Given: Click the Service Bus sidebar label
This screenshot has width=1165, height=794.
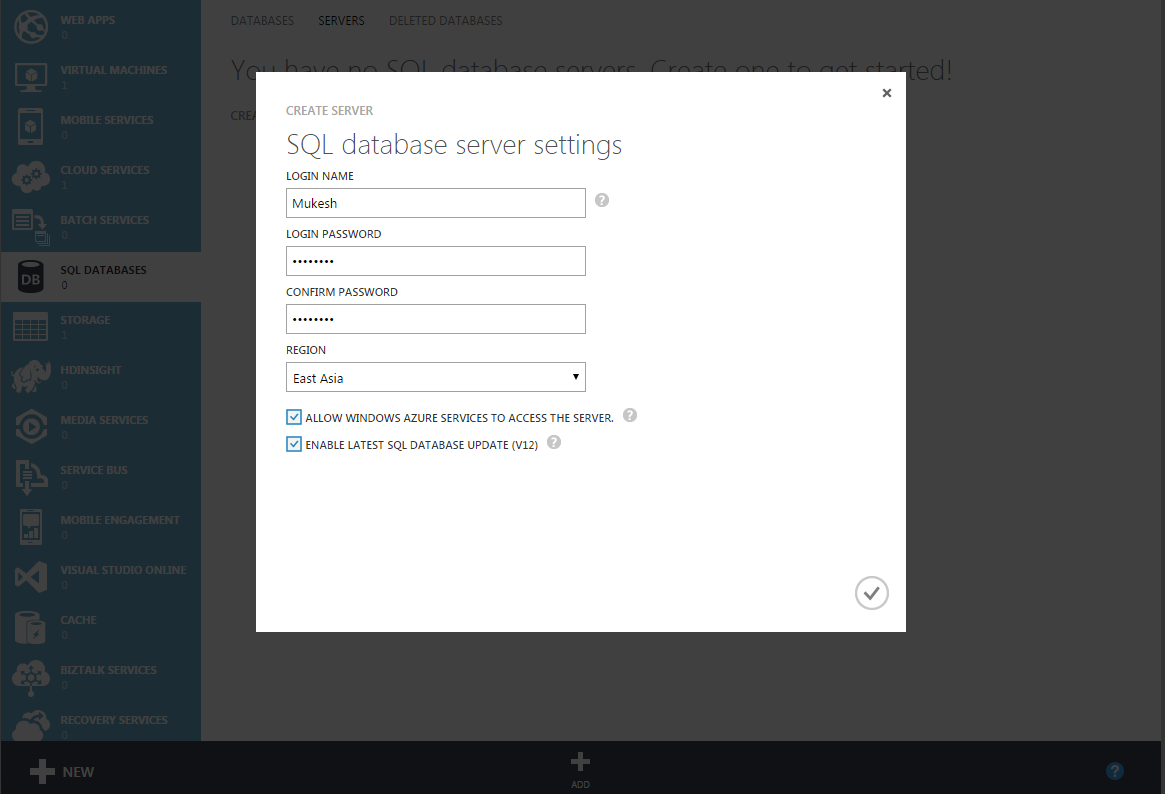Looking at the screenshot, I should point(94,470).
